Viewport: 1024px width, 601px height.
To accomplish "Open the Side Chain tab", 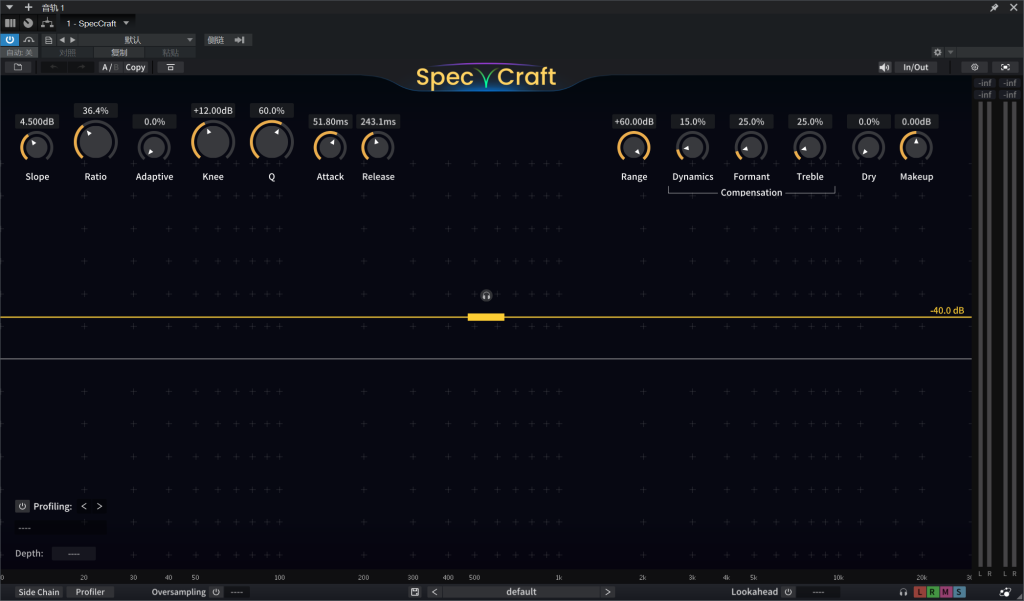I will (39, 592).
